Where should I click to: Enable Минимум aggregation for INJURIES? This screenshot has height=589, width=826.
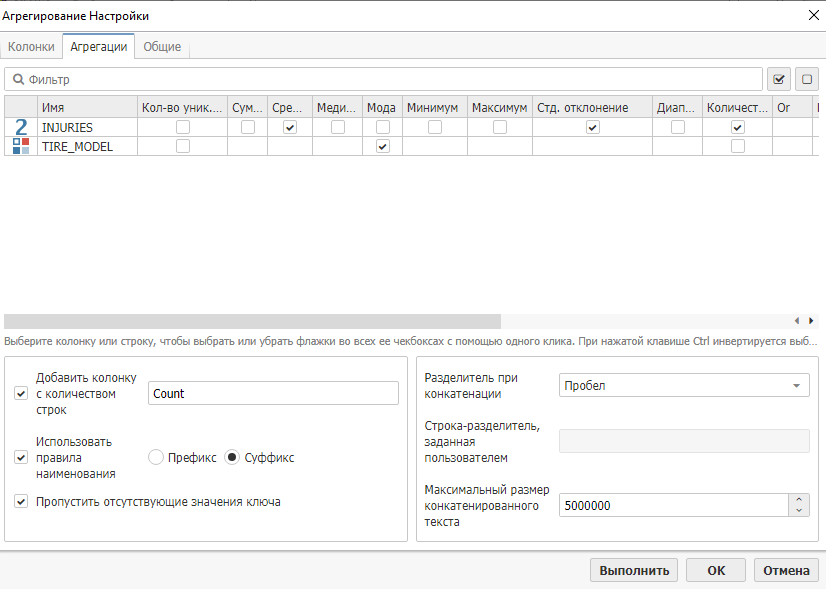[435, 127]
